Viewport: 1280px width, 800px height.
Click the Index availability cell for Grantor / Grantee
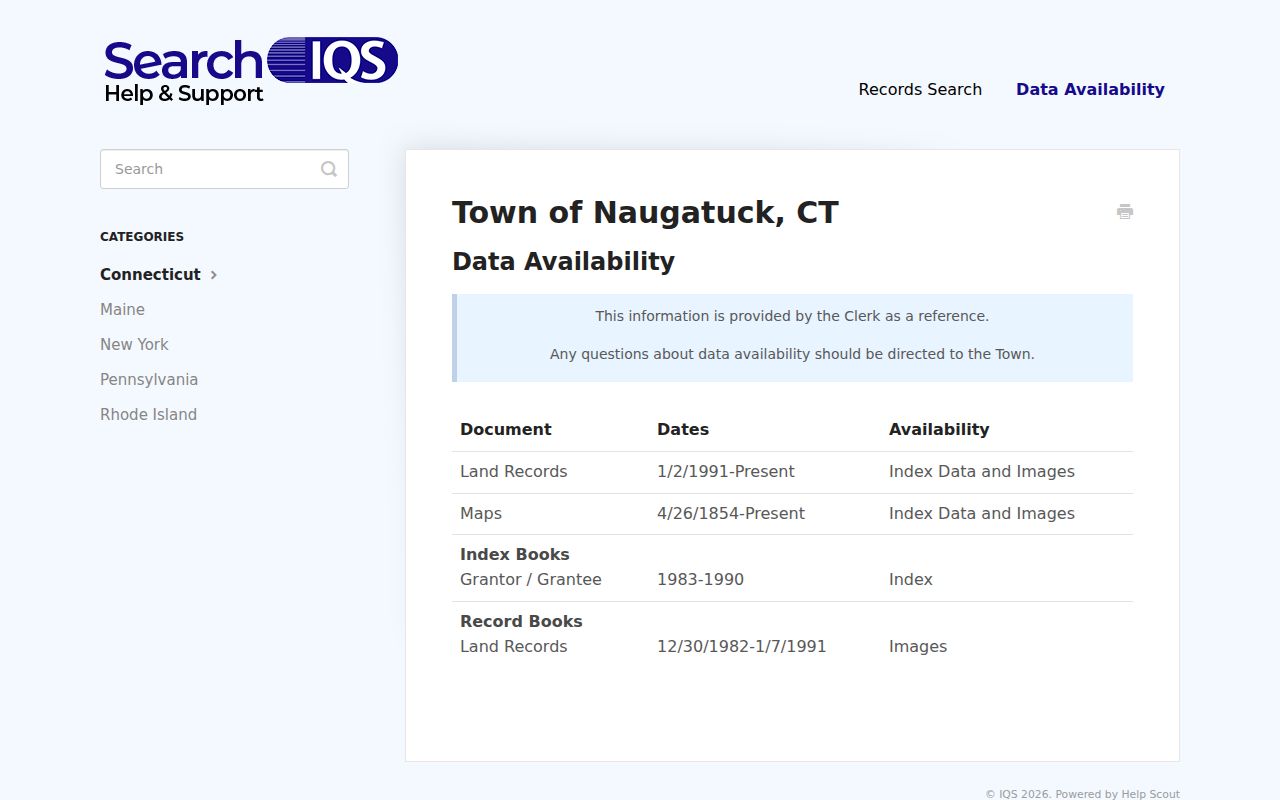911,579
